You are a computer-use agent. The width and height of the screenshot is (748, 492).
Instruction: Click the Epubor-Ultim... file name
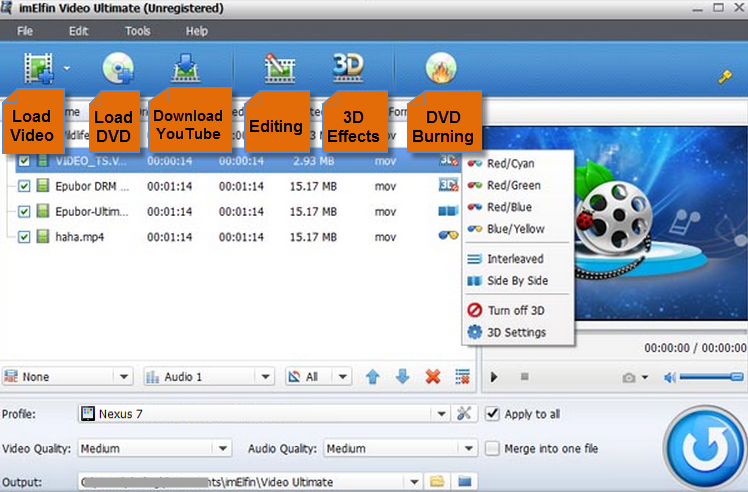92,211
